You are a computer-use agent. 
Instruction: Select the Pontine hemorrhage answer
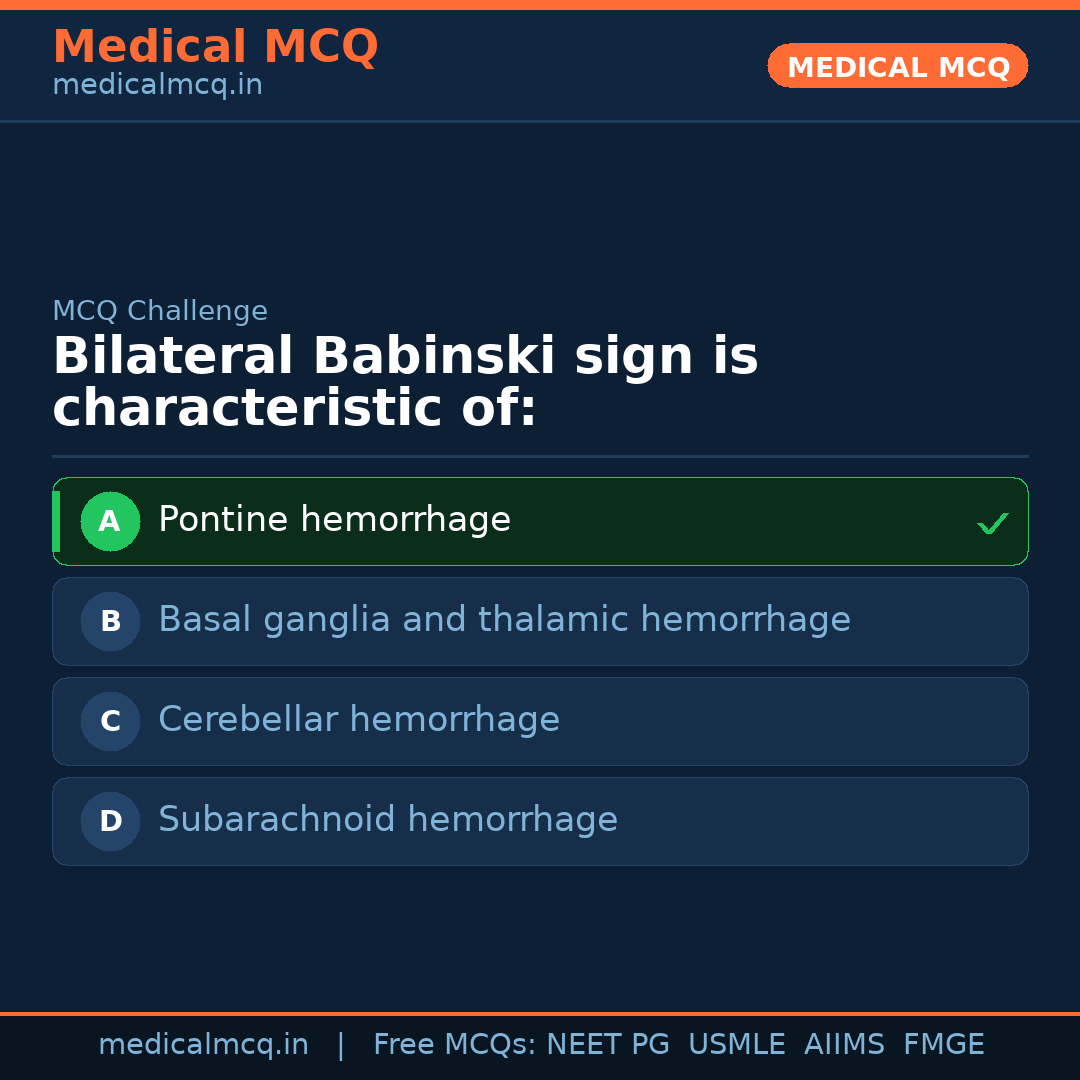pos(334,520)
